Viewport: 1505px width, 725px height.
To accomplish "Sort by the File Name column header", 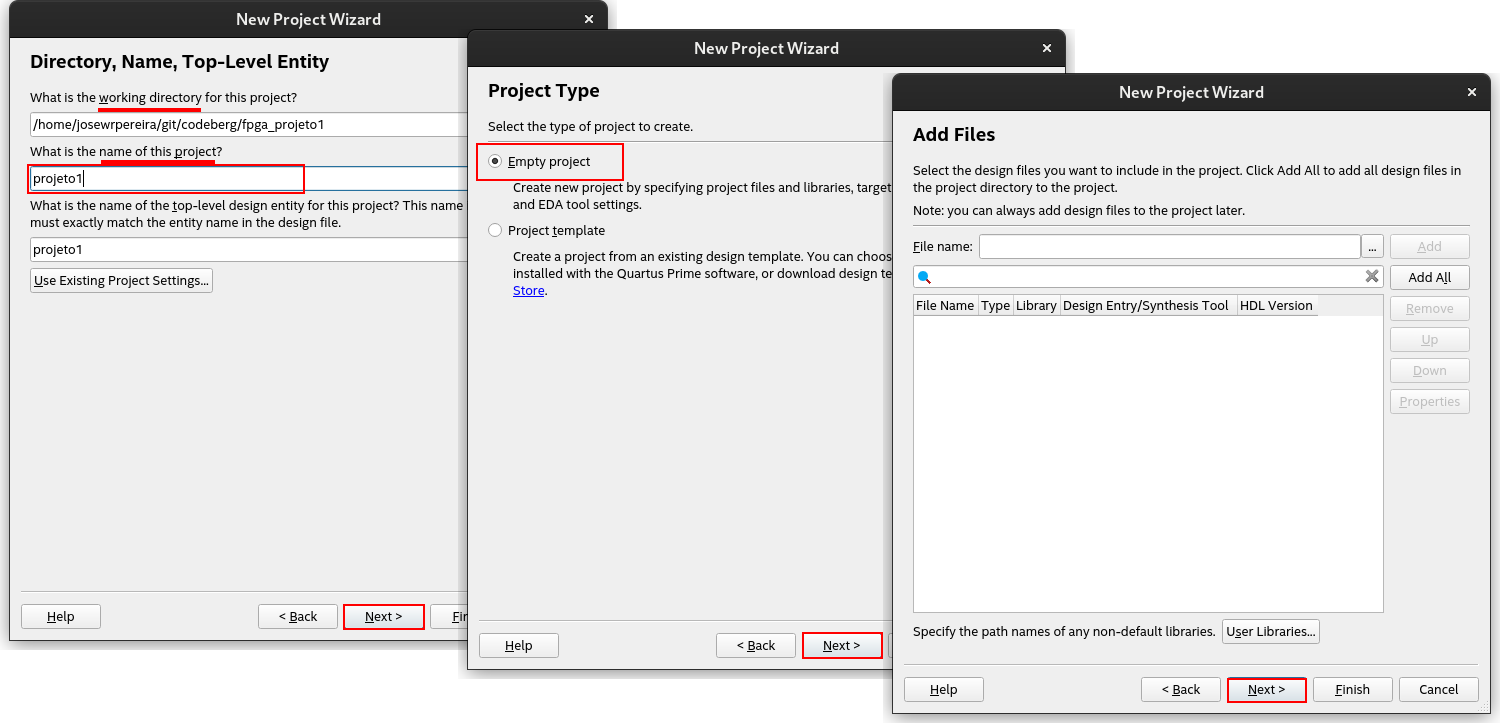I will click(945, 306).
